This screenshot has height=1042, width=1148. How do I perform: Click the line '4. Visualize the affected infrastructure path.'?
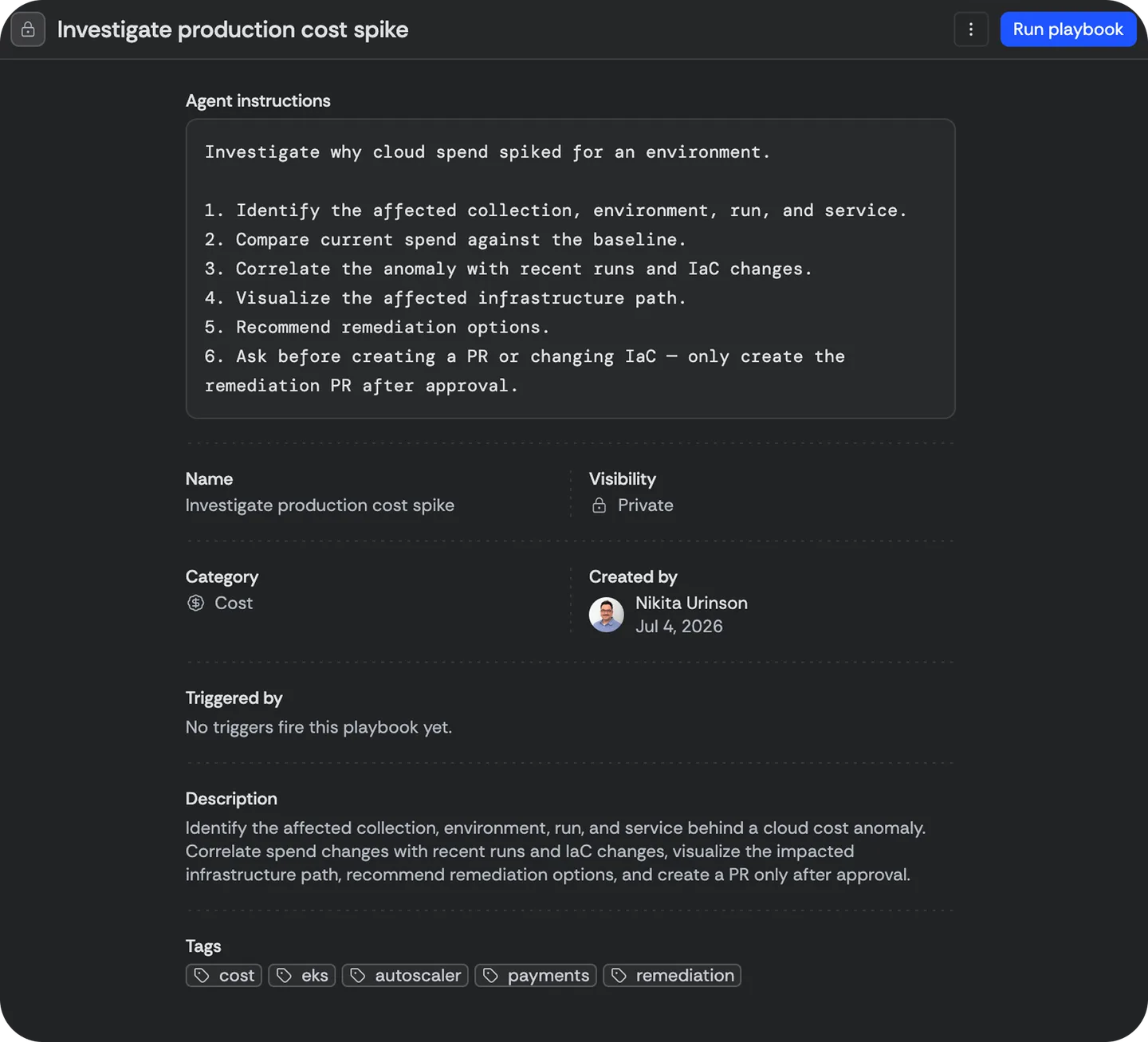pos(445,298)
